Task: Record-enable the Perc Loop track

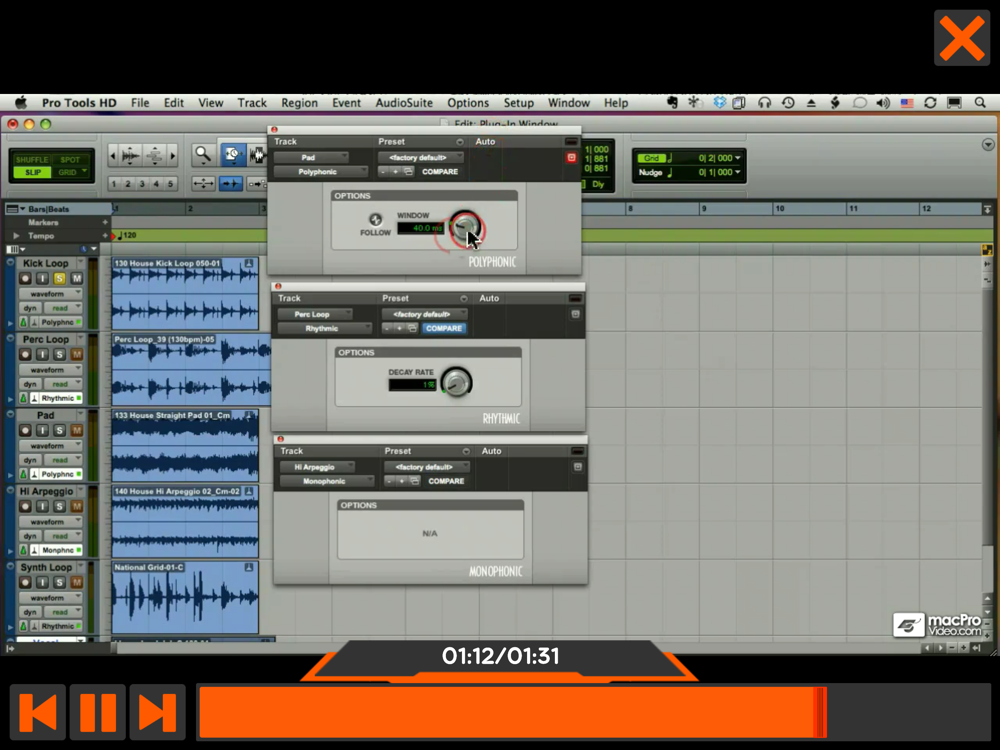Action: (x=25, y=355)
